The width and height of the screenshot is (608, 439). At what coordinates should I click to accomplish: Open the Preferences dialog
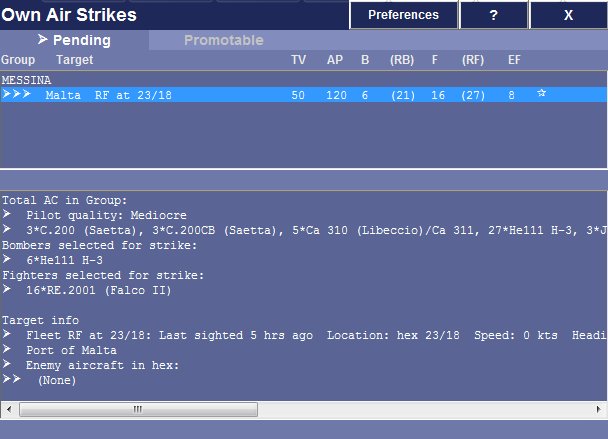click(403, 15)
